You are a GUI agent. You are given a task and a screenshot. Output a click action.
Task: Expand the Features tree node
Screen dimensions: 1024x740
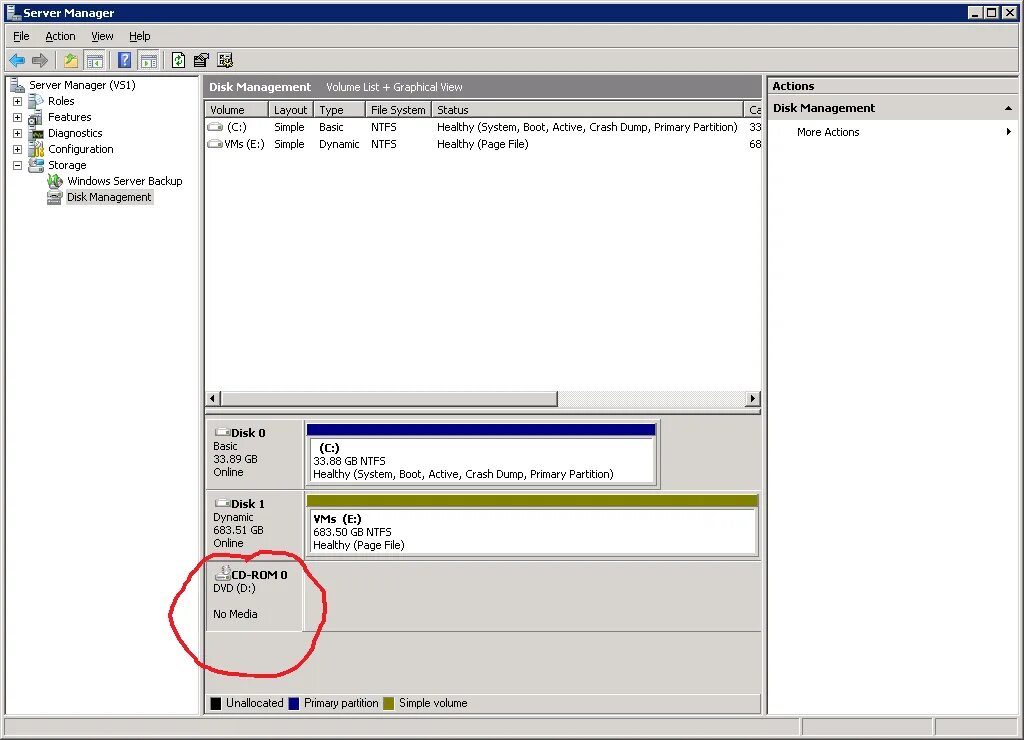[x=18, y=118]
